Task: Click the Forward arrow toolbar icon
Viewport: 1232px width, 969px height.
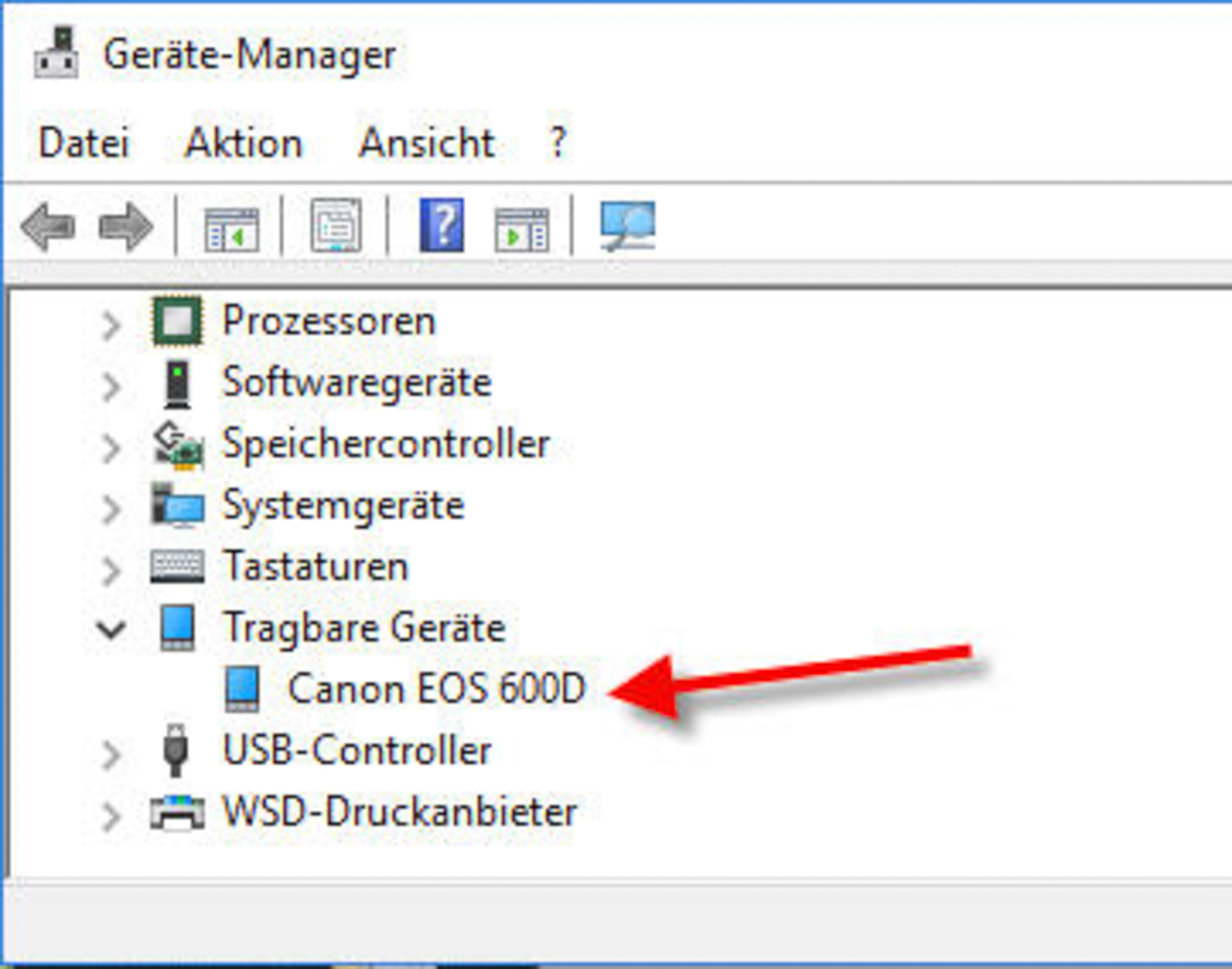Action: click(x=125, y=227)
